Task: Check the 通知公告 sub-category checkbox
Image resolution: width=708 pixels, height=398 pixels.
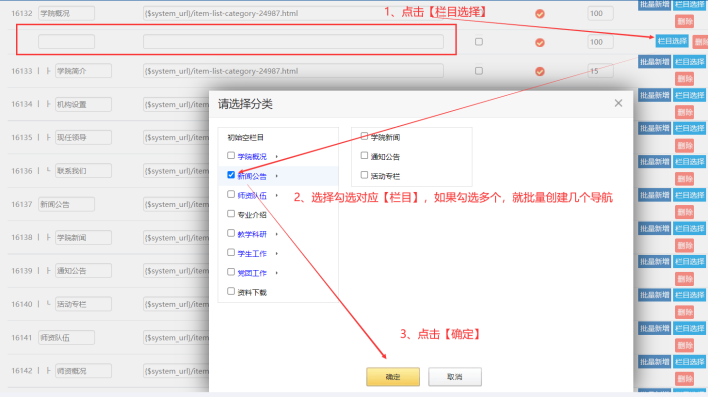Action: pos(364,155)
